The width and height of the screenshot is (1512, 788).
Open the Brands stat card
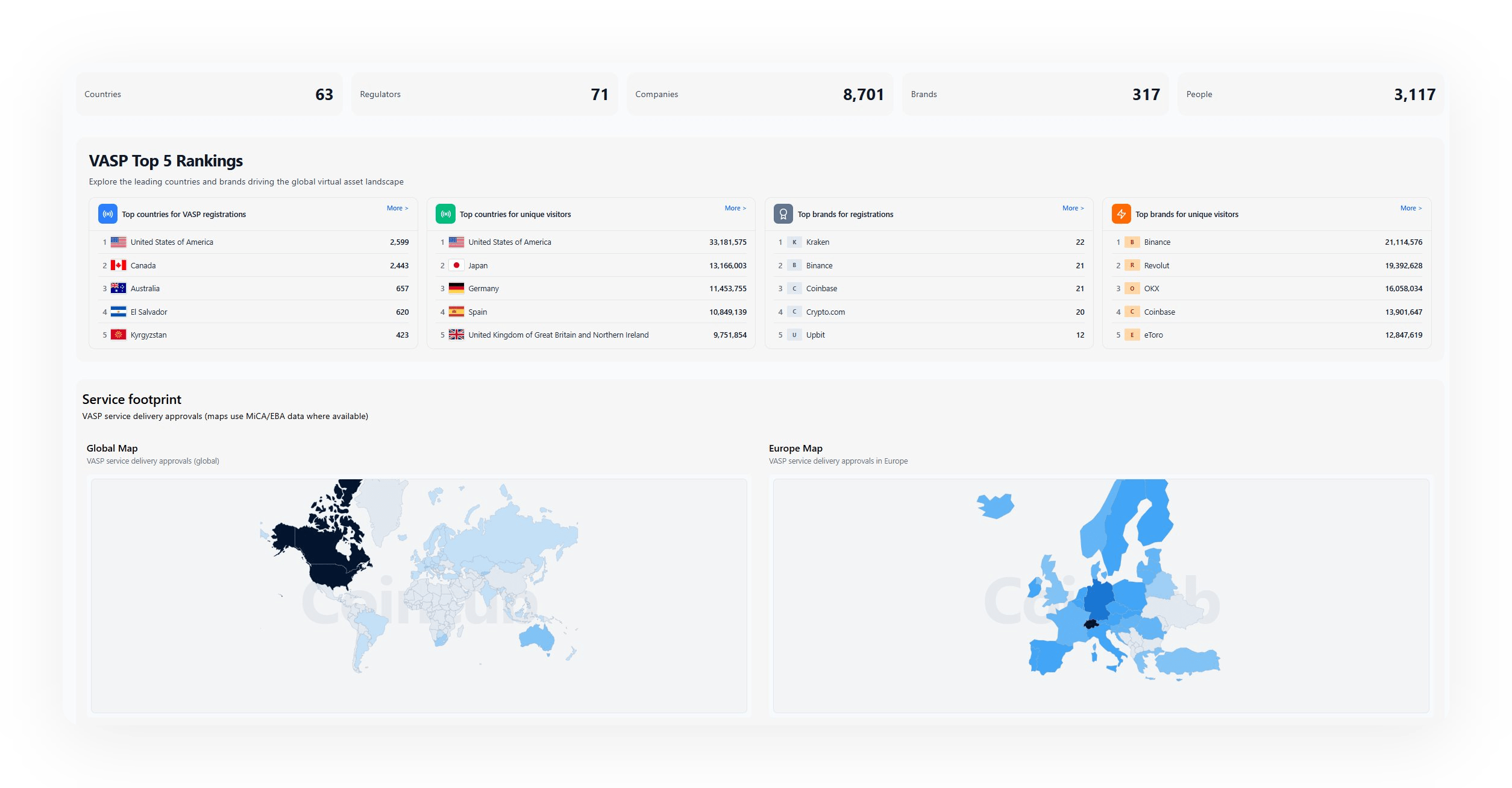tap(1035, 94)
